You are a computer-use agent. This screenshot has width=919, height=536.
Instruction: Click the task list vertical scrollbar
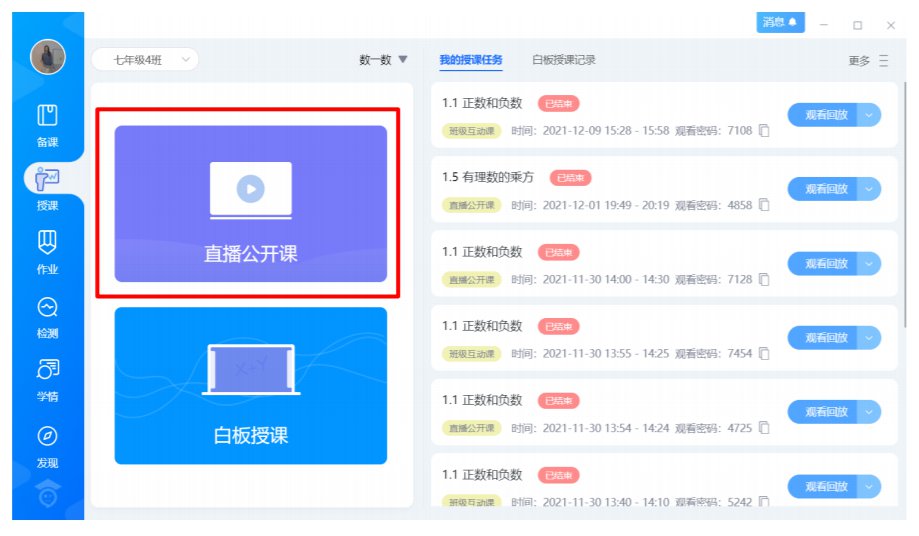[904, 205]
